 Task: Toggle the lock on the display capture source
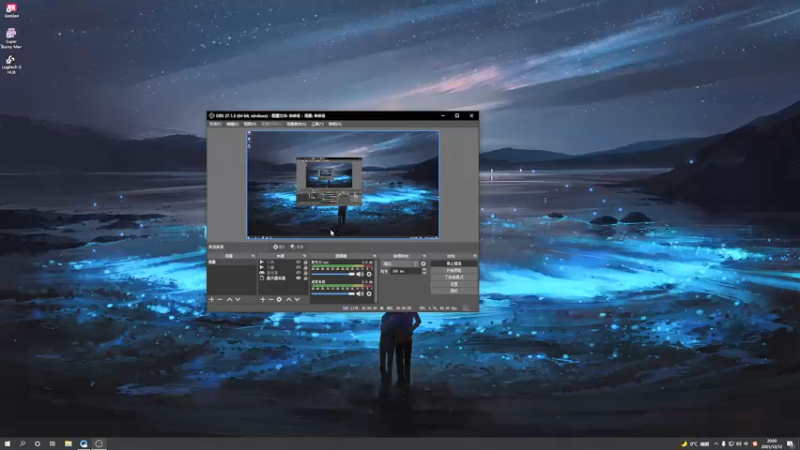[306, 279]
